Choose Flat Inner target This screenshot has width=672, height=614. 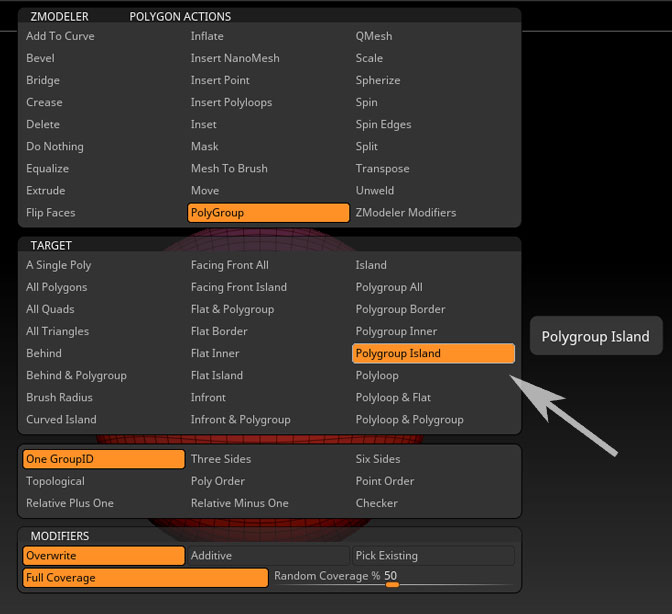pyautogui.click(x=215, y=353)
